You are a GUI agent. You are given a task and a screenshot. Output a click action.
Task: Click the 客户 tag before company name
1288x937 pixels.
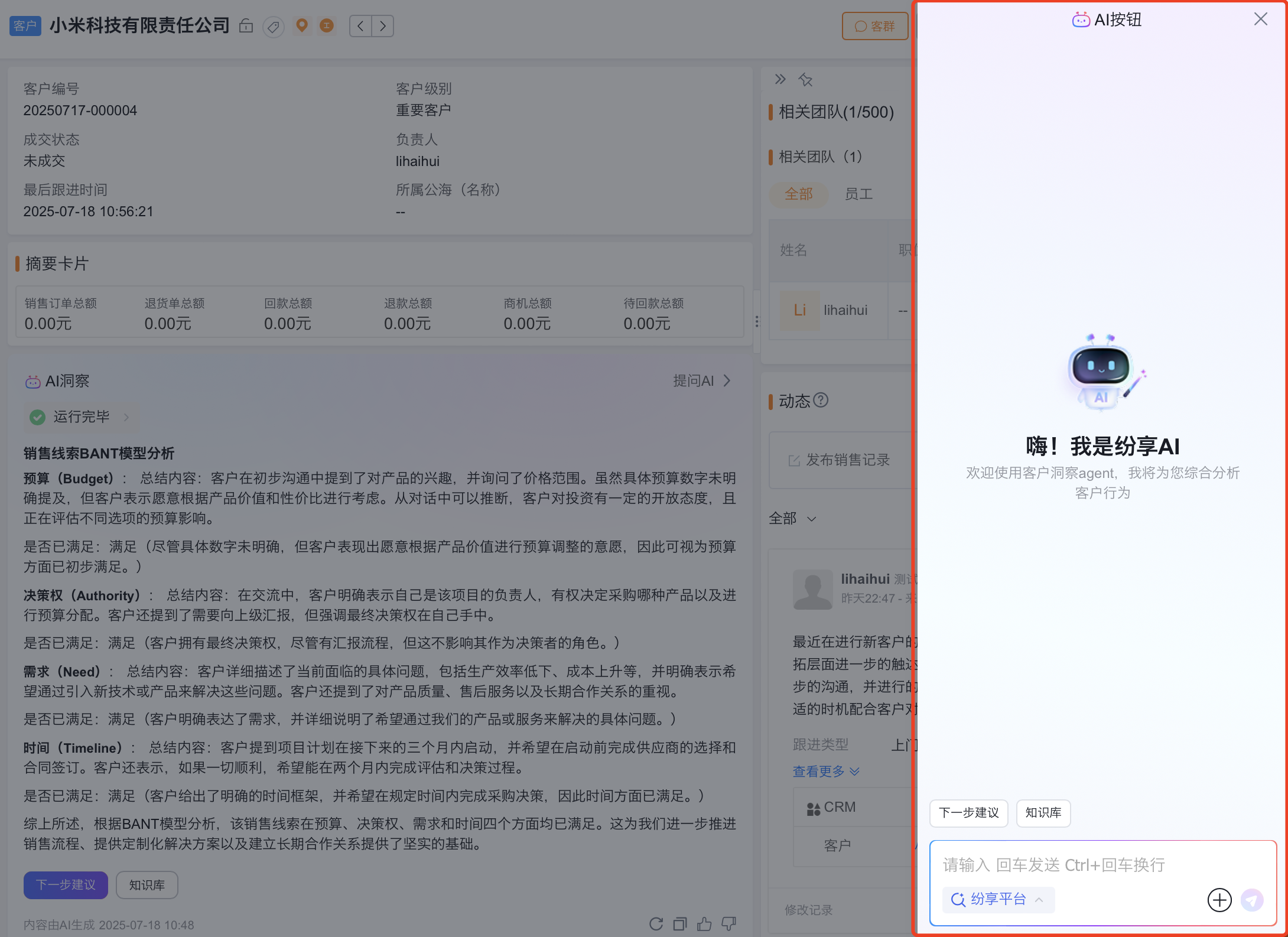25,26
